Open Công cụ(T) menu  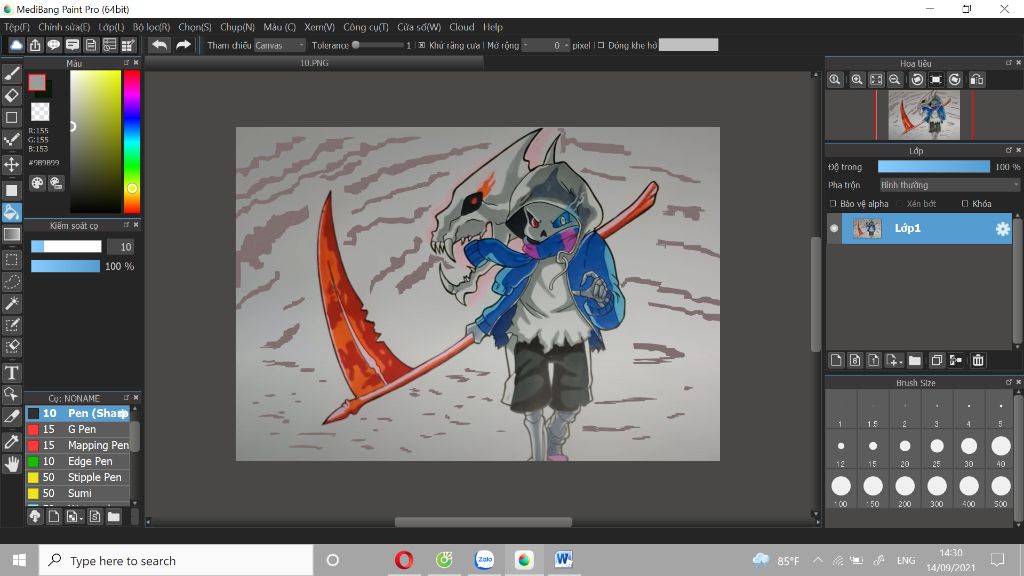(366, 27)
